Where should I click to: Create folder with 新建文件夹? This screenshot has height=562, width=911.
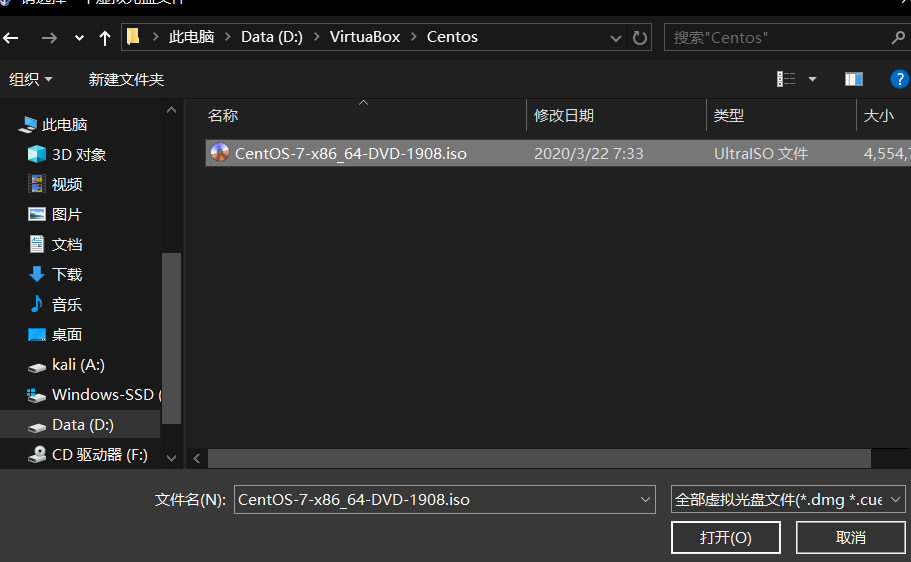(x=126, y=79)
